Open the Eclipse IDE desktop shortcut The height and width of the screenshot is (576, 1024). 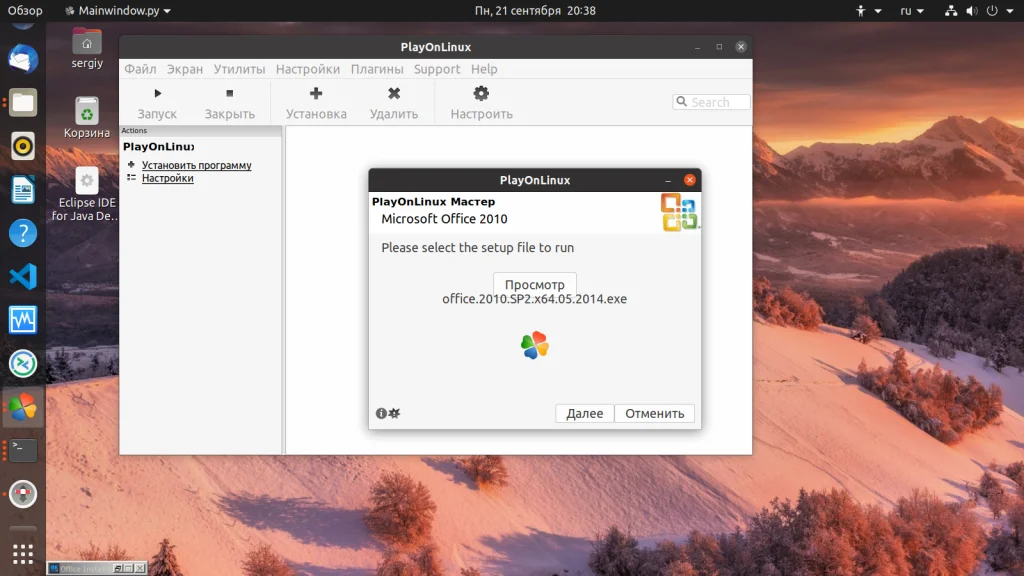coord(86,195)
